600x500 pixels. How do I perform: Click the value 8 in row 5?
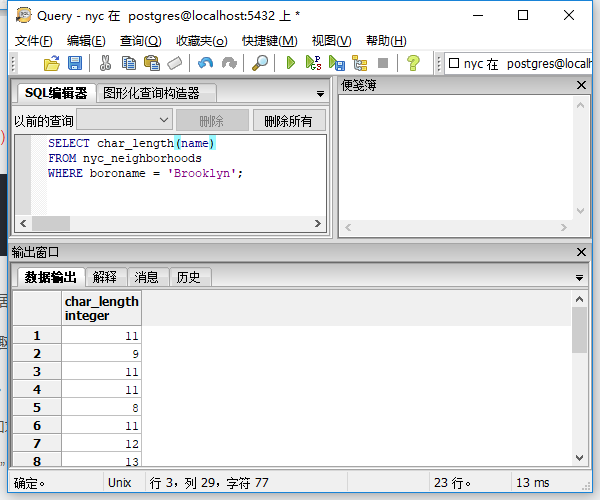[101, 407]
